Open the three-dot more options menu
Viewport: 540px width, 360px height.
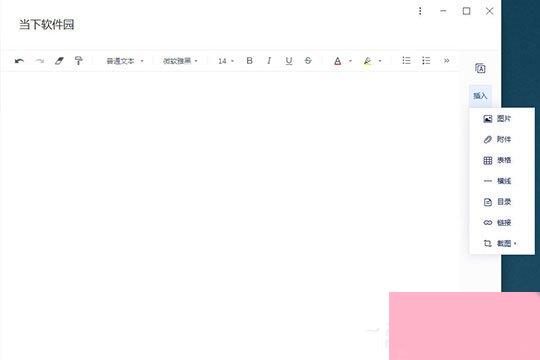[420, 11]
